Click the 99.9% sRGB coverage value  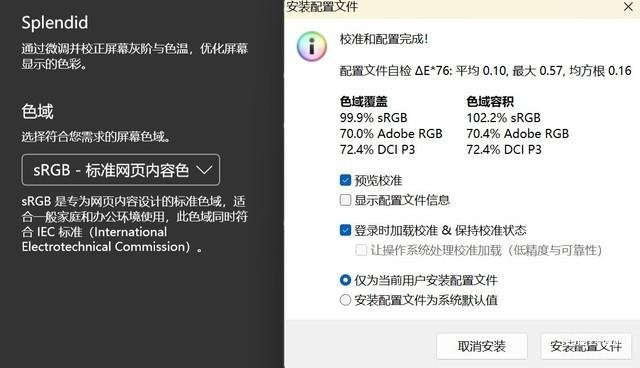[373, 117]
